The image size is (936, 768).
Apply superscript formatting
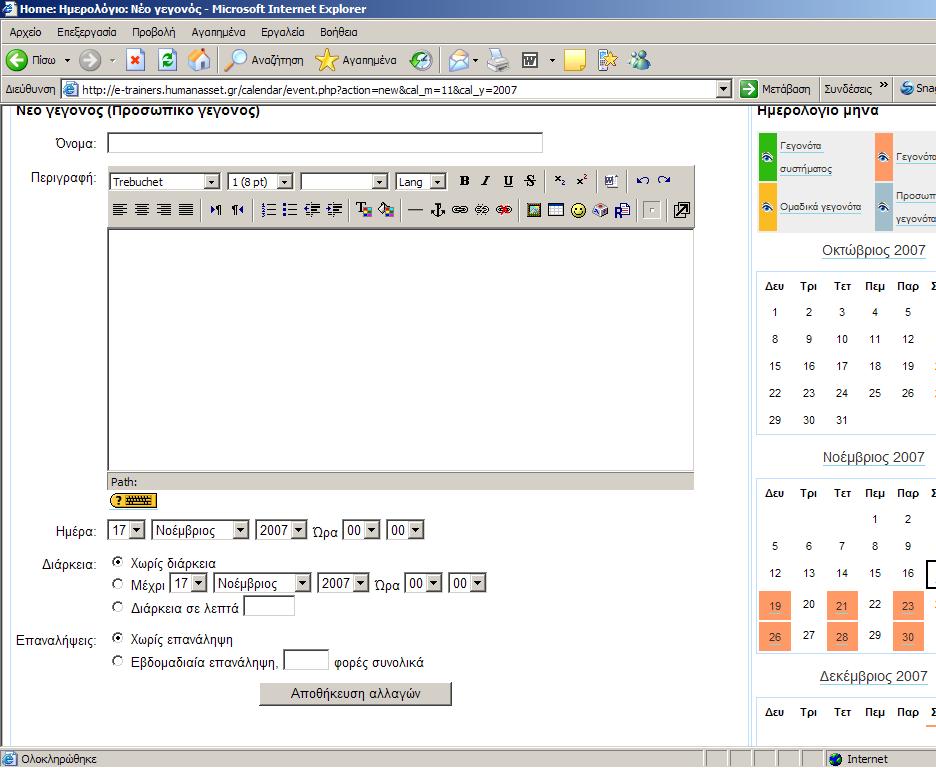point(581,181)
